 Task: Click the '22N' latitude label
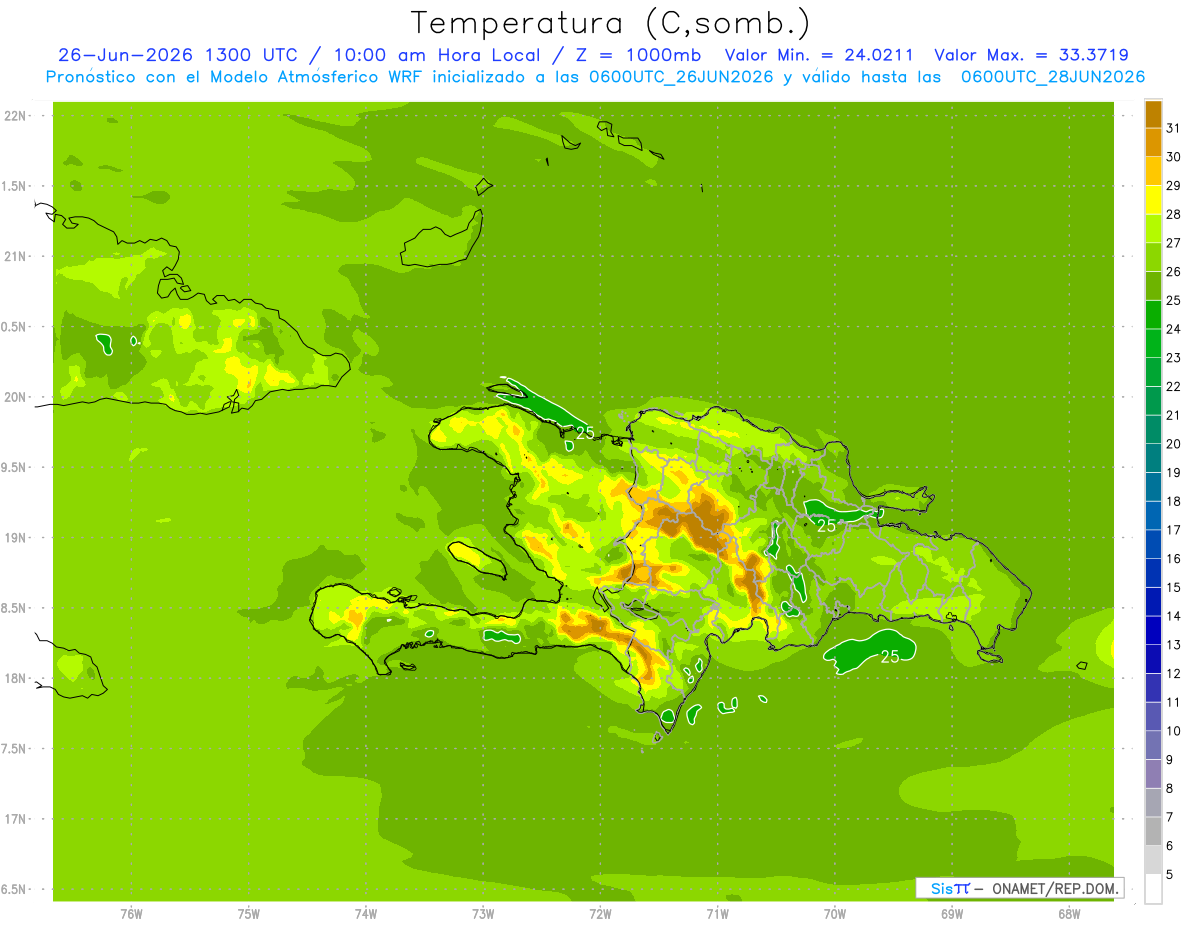click(x=16, y=116)
